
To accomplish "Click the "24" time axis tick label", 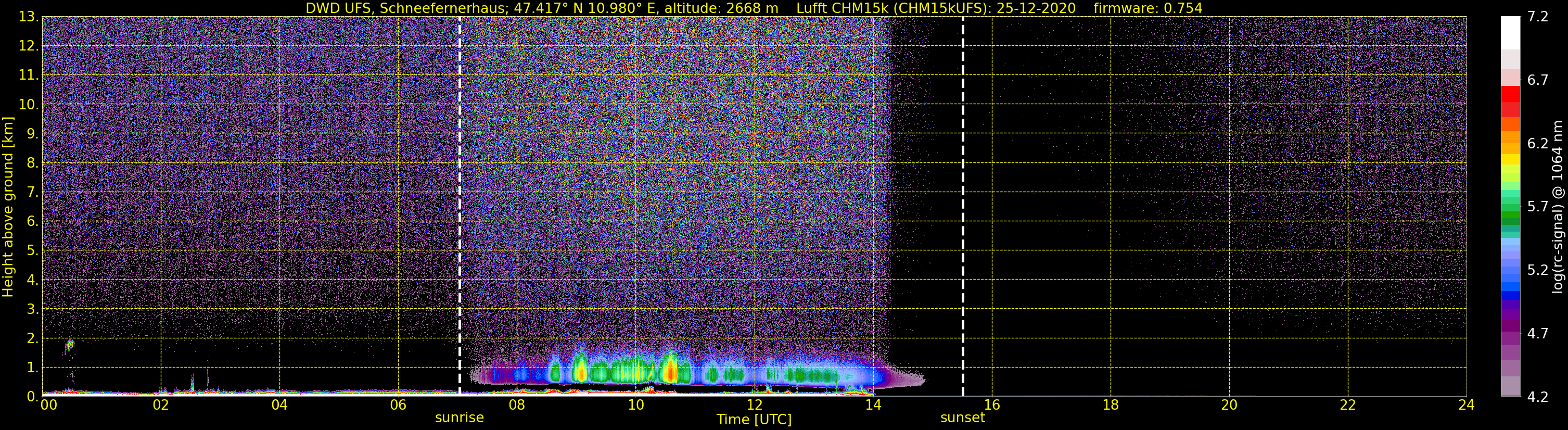I will [1467, 405].
